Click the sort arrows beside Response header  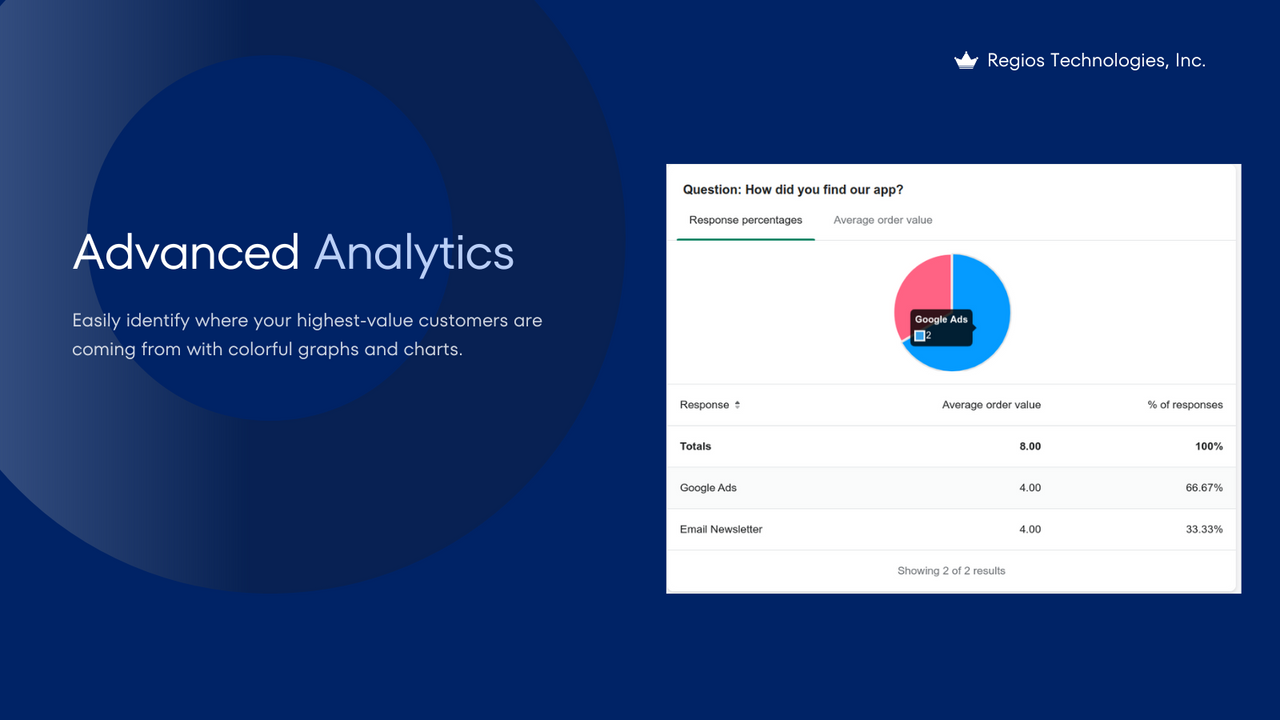point(737,405)
